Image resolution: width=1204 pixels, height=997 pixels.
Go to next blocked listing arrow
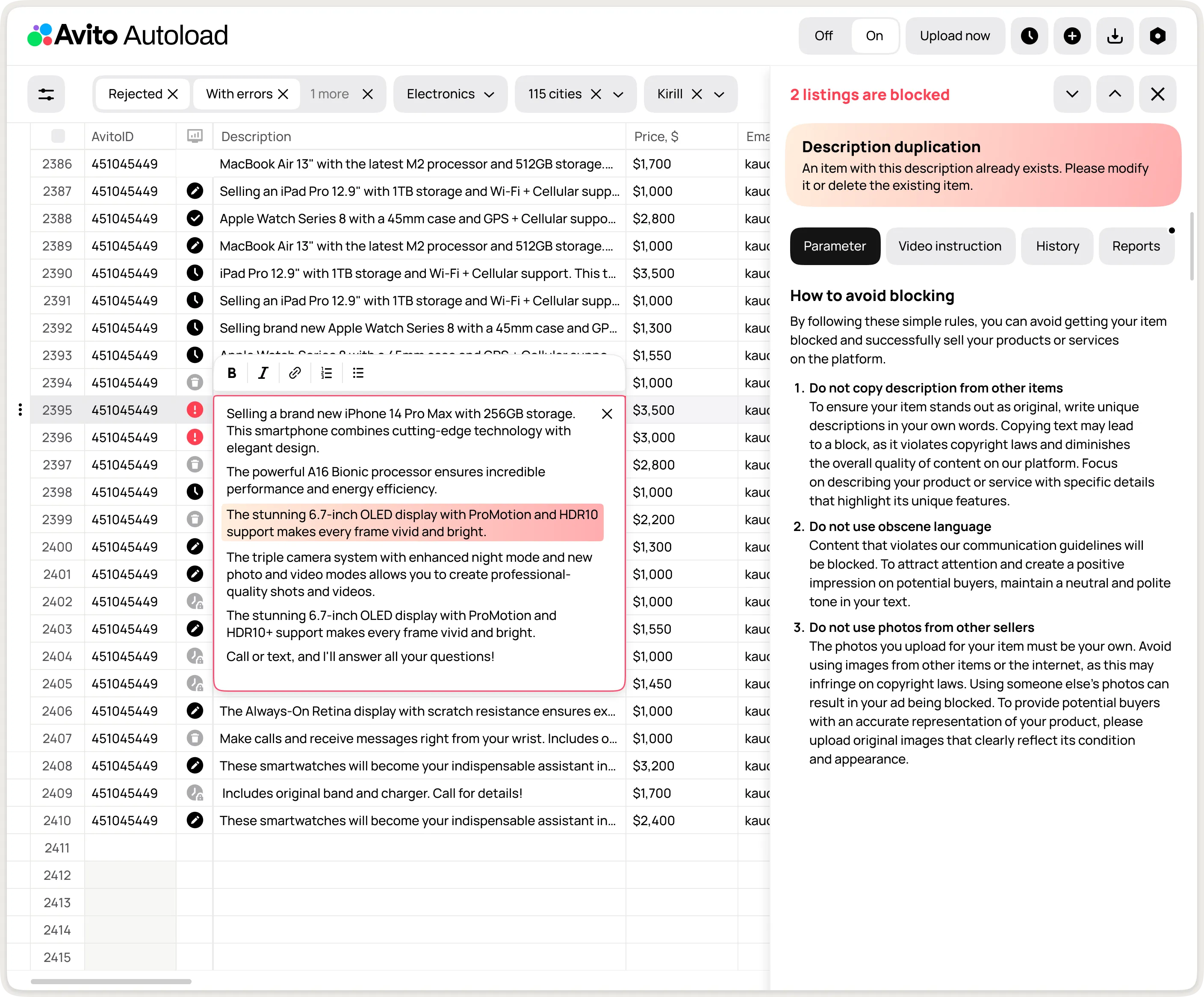pyautogui.click(x=1071, y=94)
